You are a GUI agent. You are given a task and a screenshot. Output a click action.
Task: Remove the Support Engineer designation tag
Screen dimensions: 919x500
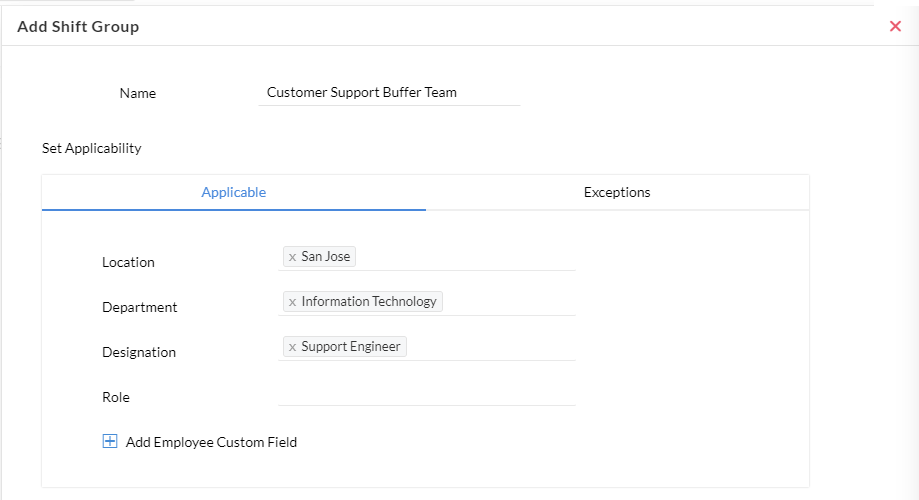click(292, 347)
